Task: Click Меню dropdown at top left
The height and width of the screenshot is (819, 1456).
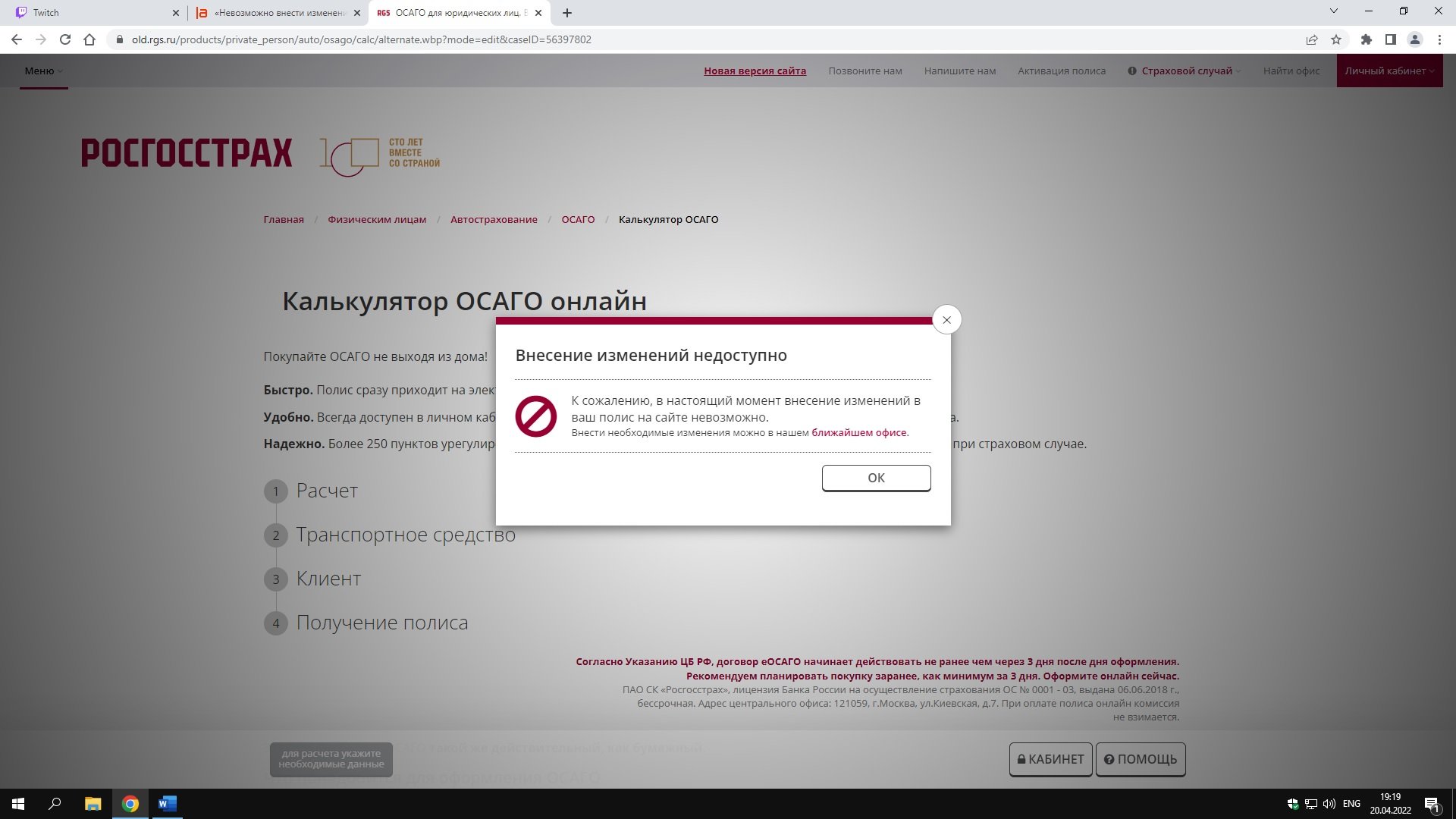Action: pyautogui.click(x=42, y=70)
